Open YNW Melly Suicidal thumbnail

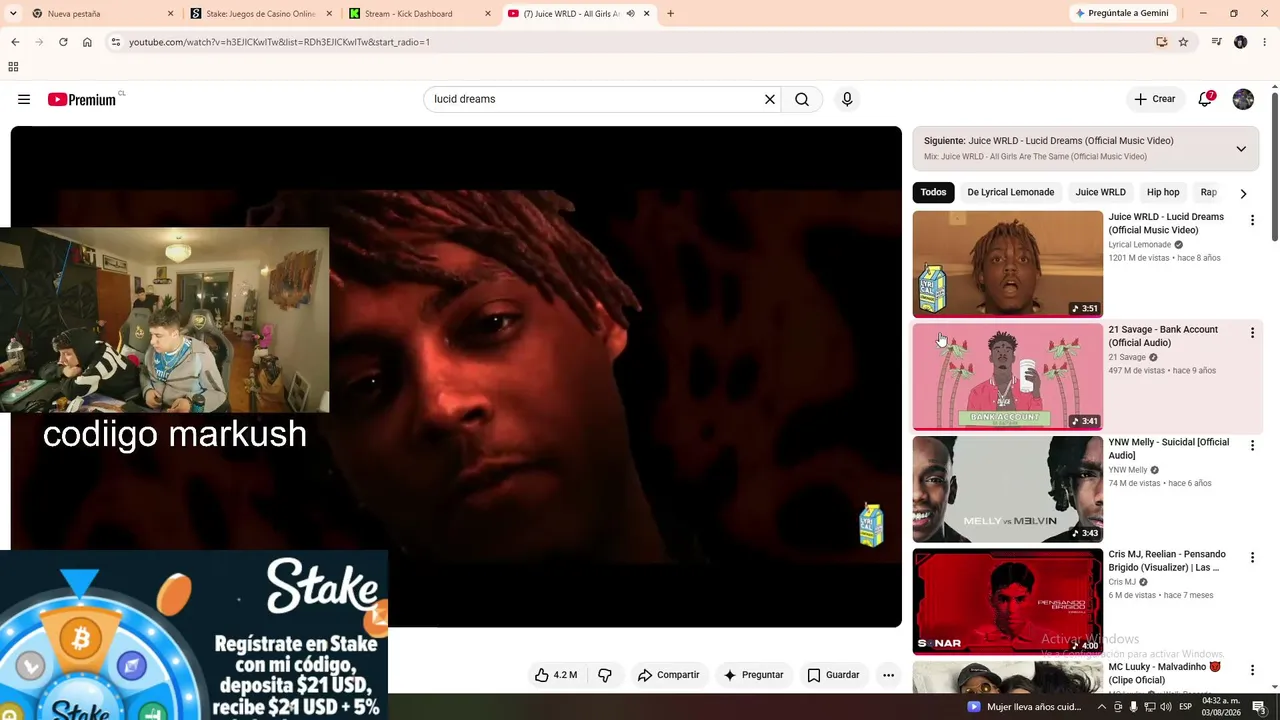click(x=1007, y=489)
